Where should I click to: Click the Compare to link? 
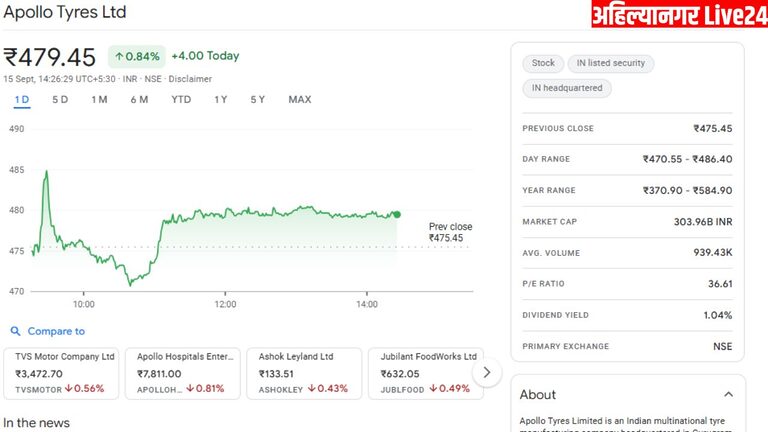[x=56, y=331]
